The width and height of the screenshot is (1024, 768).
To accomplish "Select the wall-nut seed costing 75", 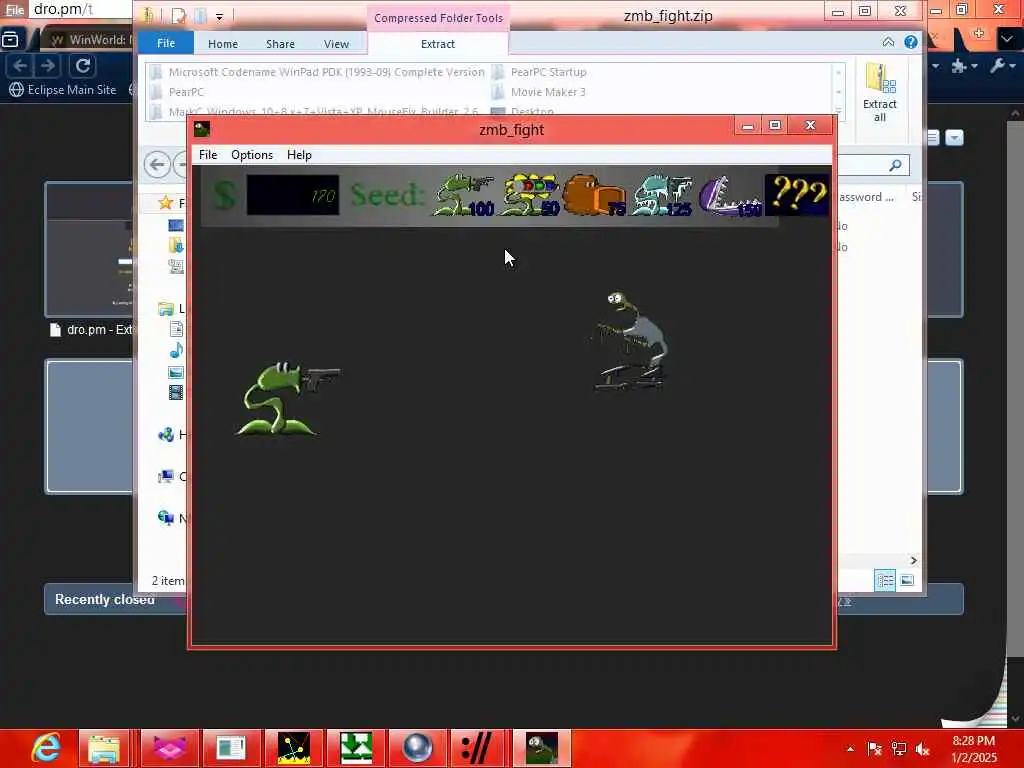I will [594, 195].
